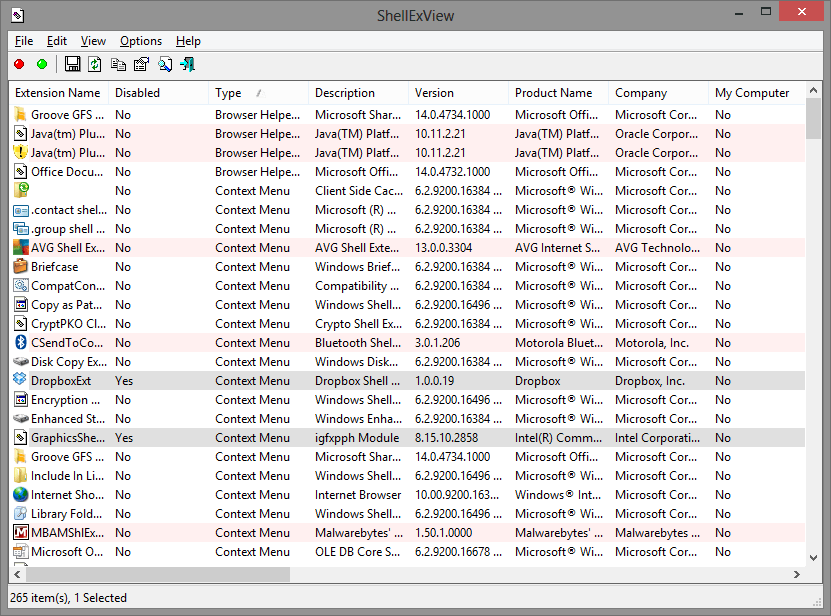Select the .group shell row icon

point(20,228)
